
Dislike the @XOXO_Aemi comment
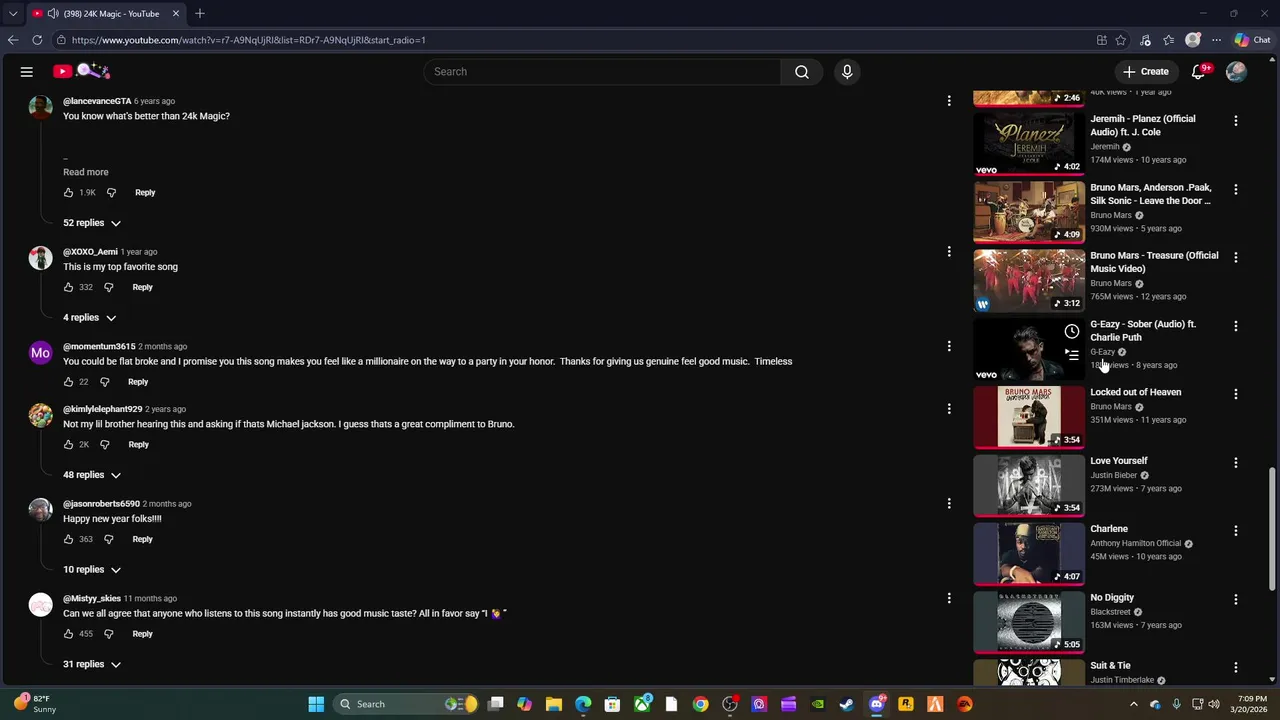click(x=109, y=287)
